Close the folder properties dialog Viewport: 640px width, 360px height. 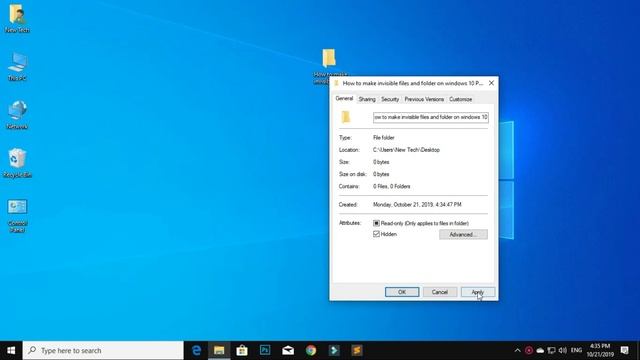[x=491, y=83]
